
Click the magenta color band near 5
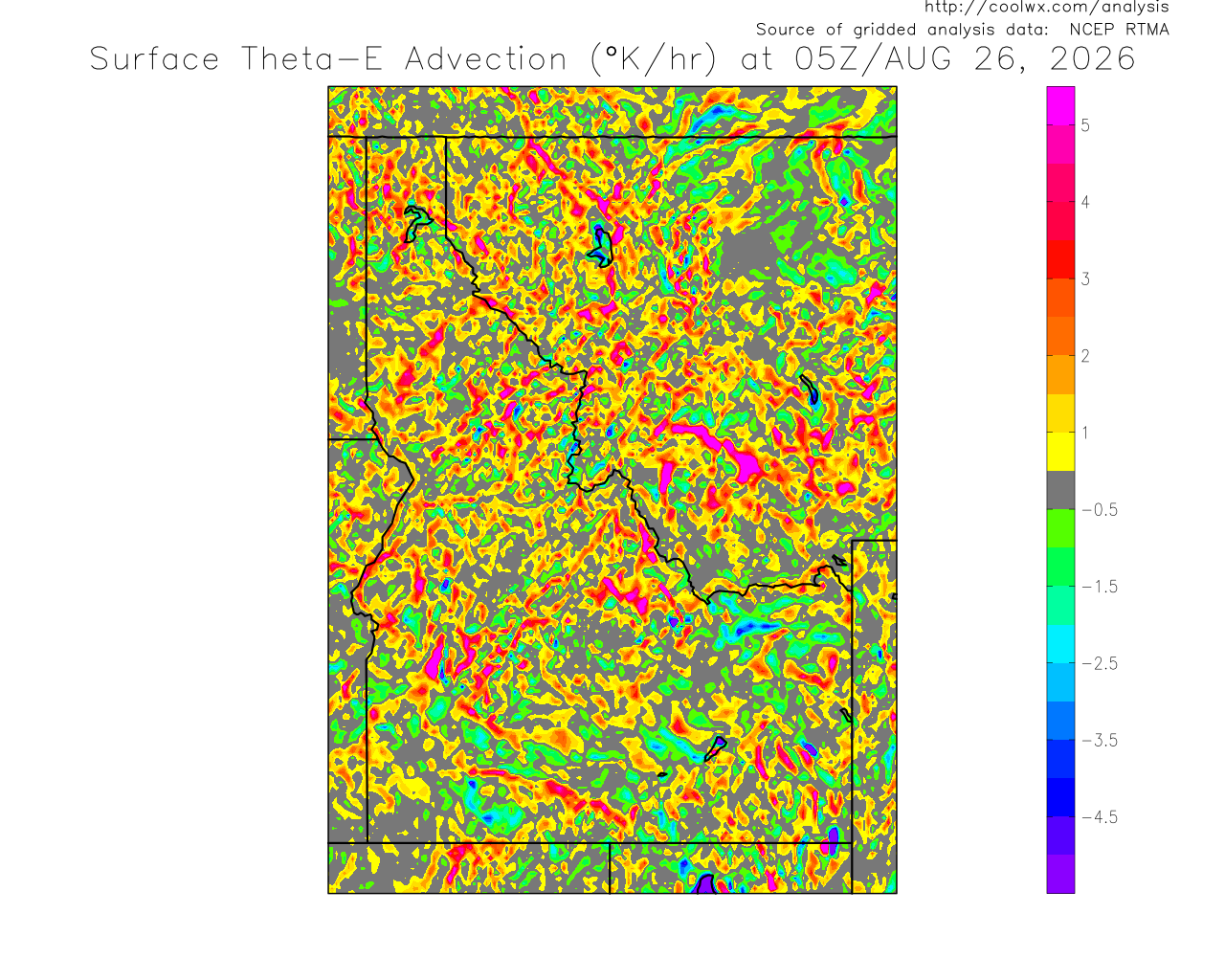pyautogui.click(x=1060, y=105)
